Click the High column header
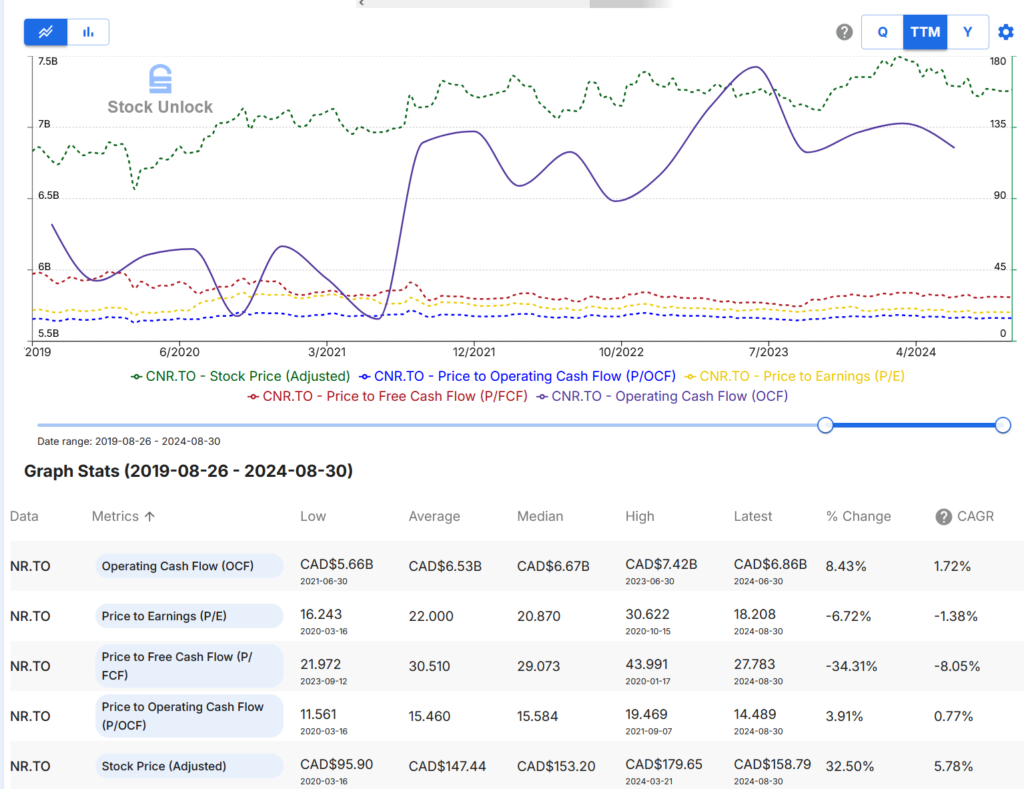This screenshot has height=789, width=1024. (x=639, y=516)
